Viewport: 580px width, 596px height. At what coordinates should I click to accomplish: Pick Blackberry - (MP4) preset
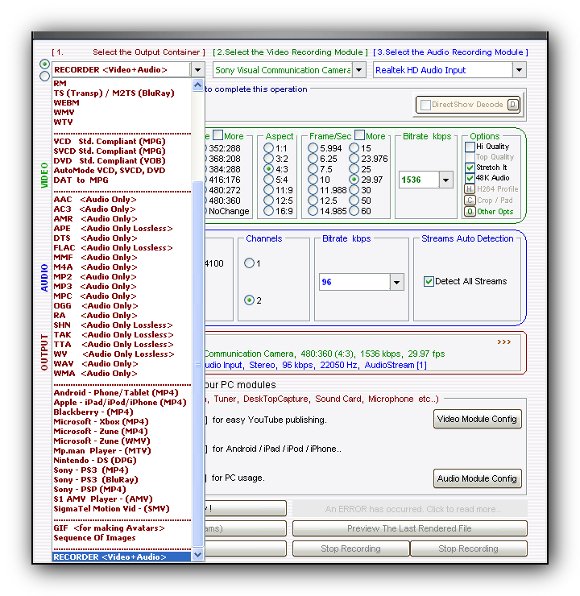122,412
